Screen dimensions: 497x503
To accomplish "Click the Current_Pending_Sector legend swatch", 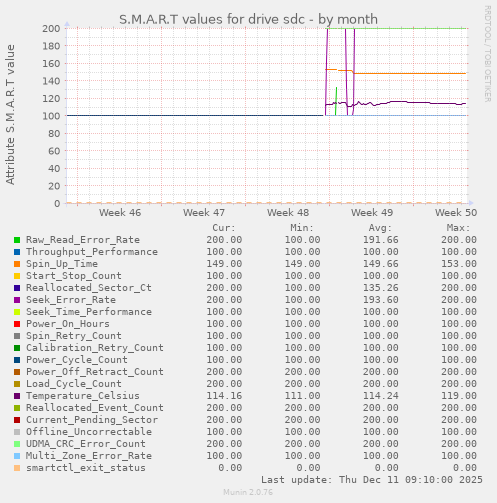I will coord(17,420).
